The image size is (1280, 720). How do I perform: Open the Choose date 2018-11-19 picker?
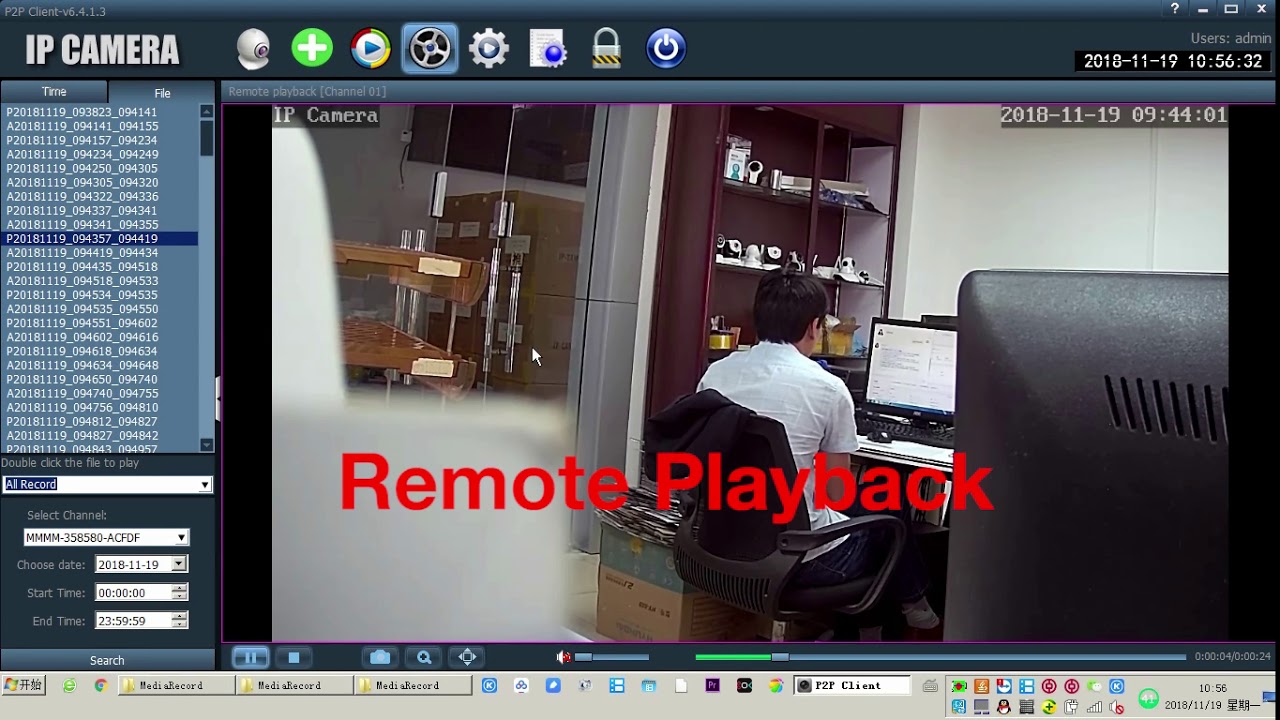coord(141,564)
